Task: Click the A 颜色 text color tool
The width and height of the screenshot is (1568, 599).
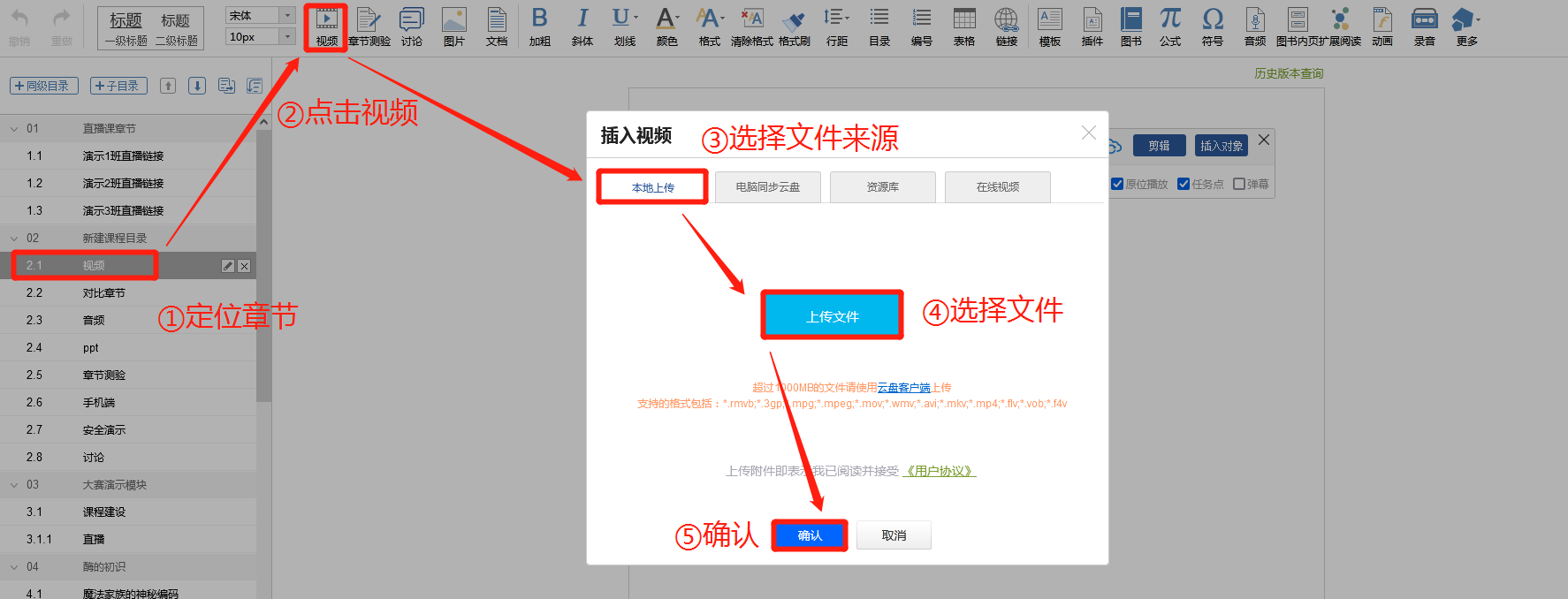Action: click(x=666, y=27)
